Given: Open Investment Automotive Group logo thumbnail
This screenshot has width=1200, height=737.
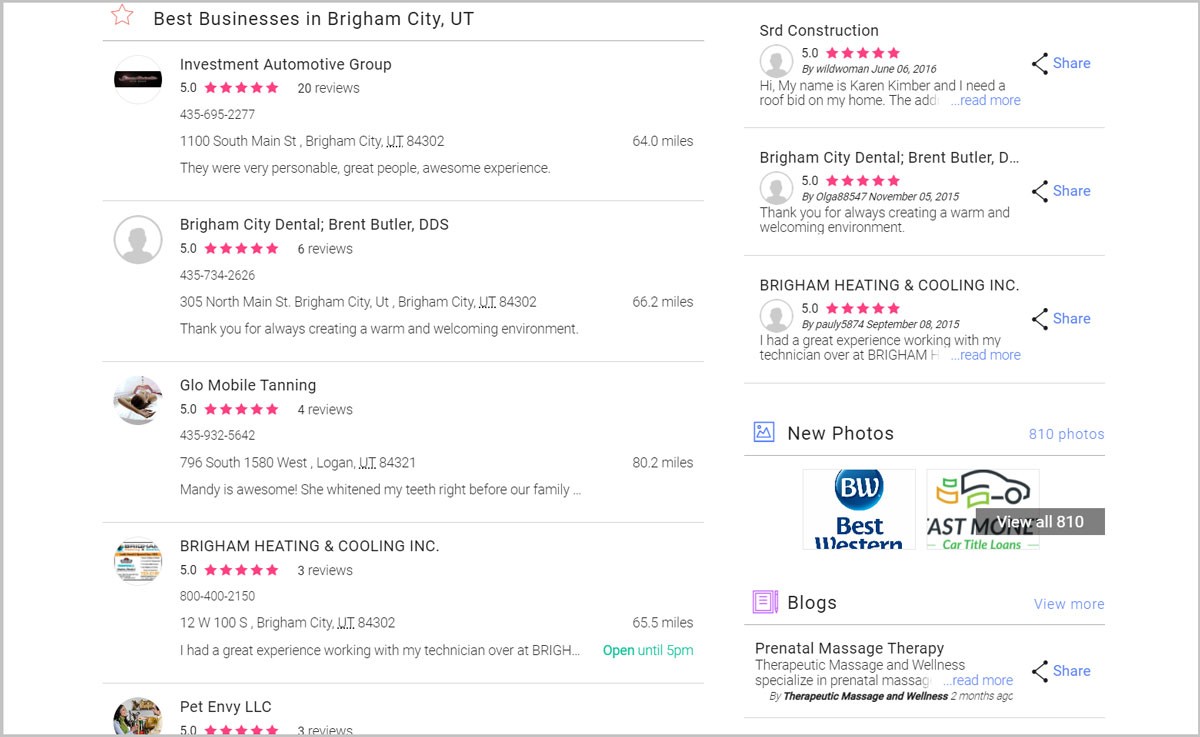Looking at the screenshot, I should coord(138,79).
